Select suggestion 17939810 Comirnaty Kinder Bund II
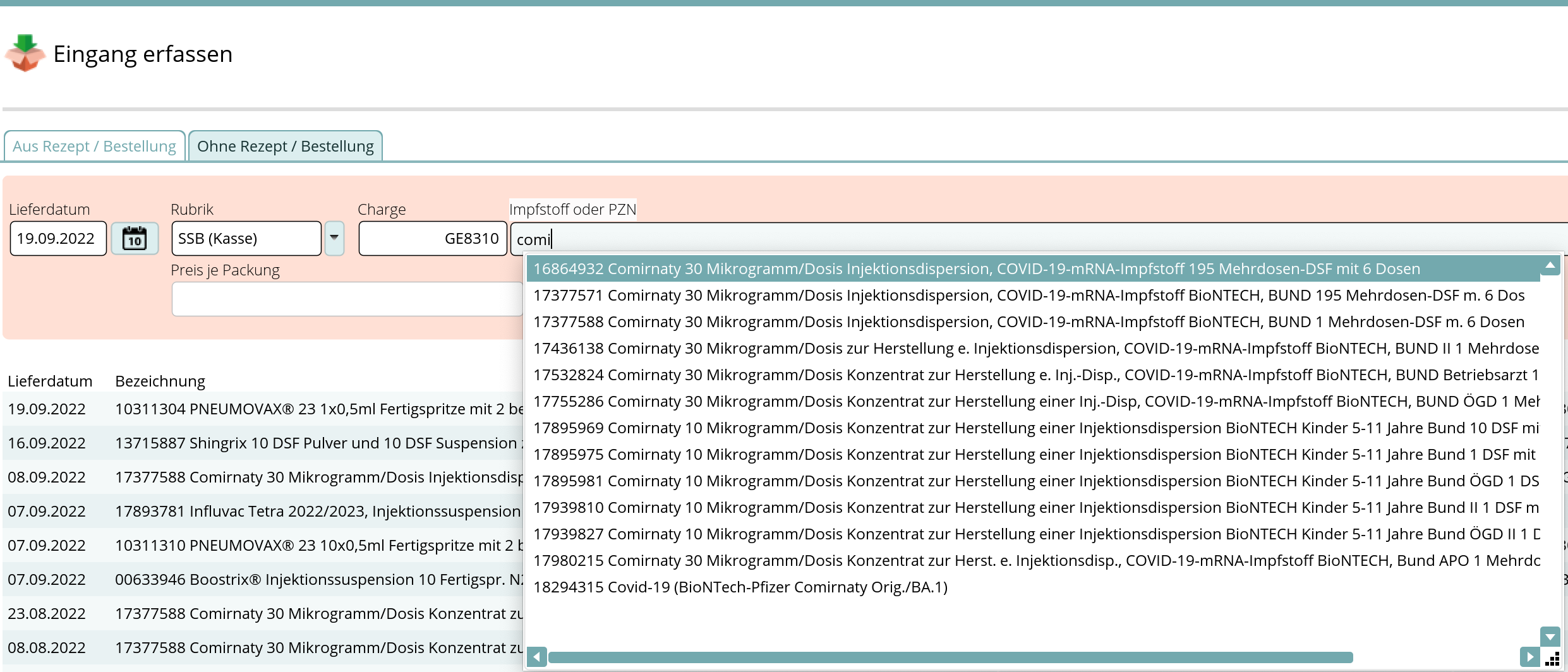Image resolution: width=1568 pixels, height=672 pixels. click(1034, 508)
